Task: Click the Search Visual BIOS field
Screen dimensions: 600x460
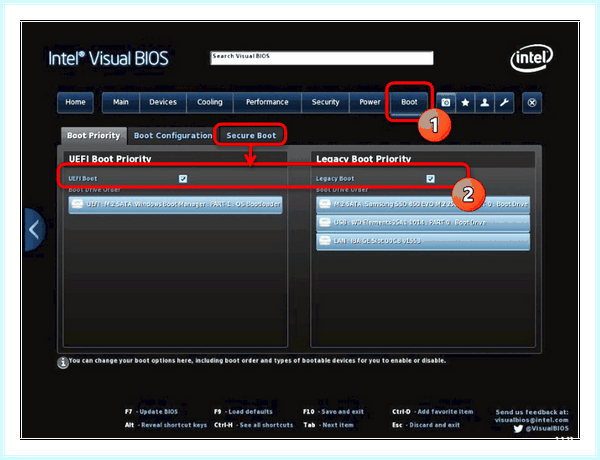Action: coord(322,58)
